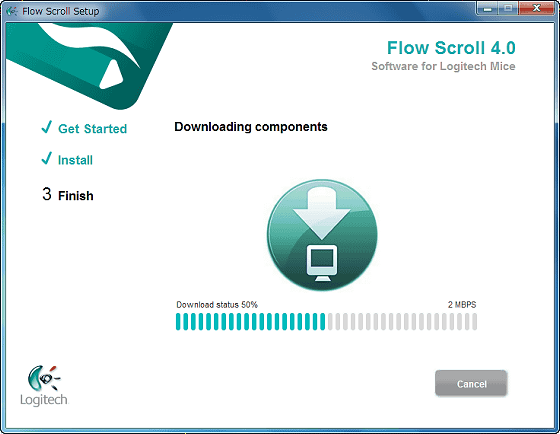Screen dimensions: 560x434
Task: Click the 2 MBPS speed label
Action: 462,305
